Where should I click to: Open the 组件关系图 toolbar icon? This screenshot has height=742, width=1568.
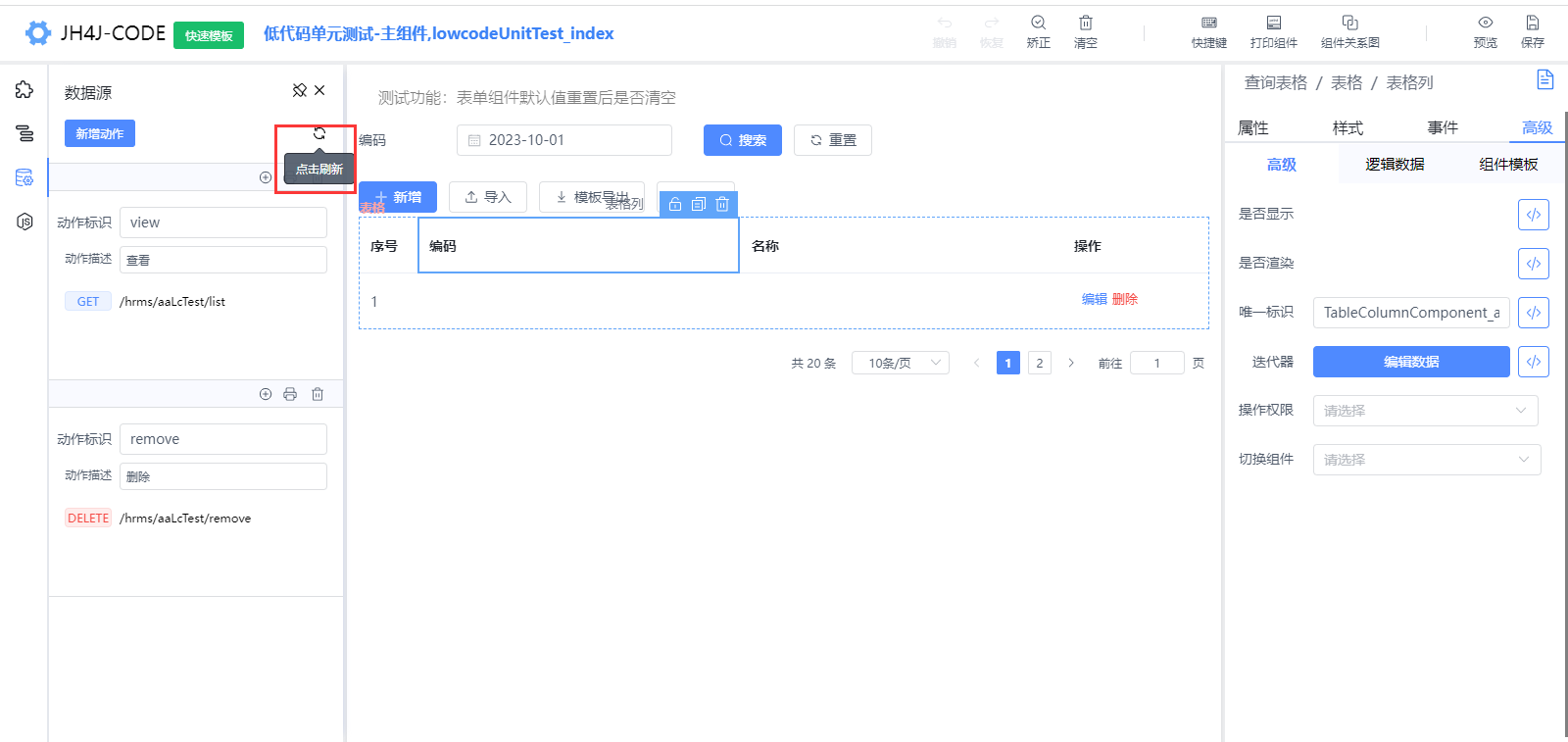coord(1350,32)
